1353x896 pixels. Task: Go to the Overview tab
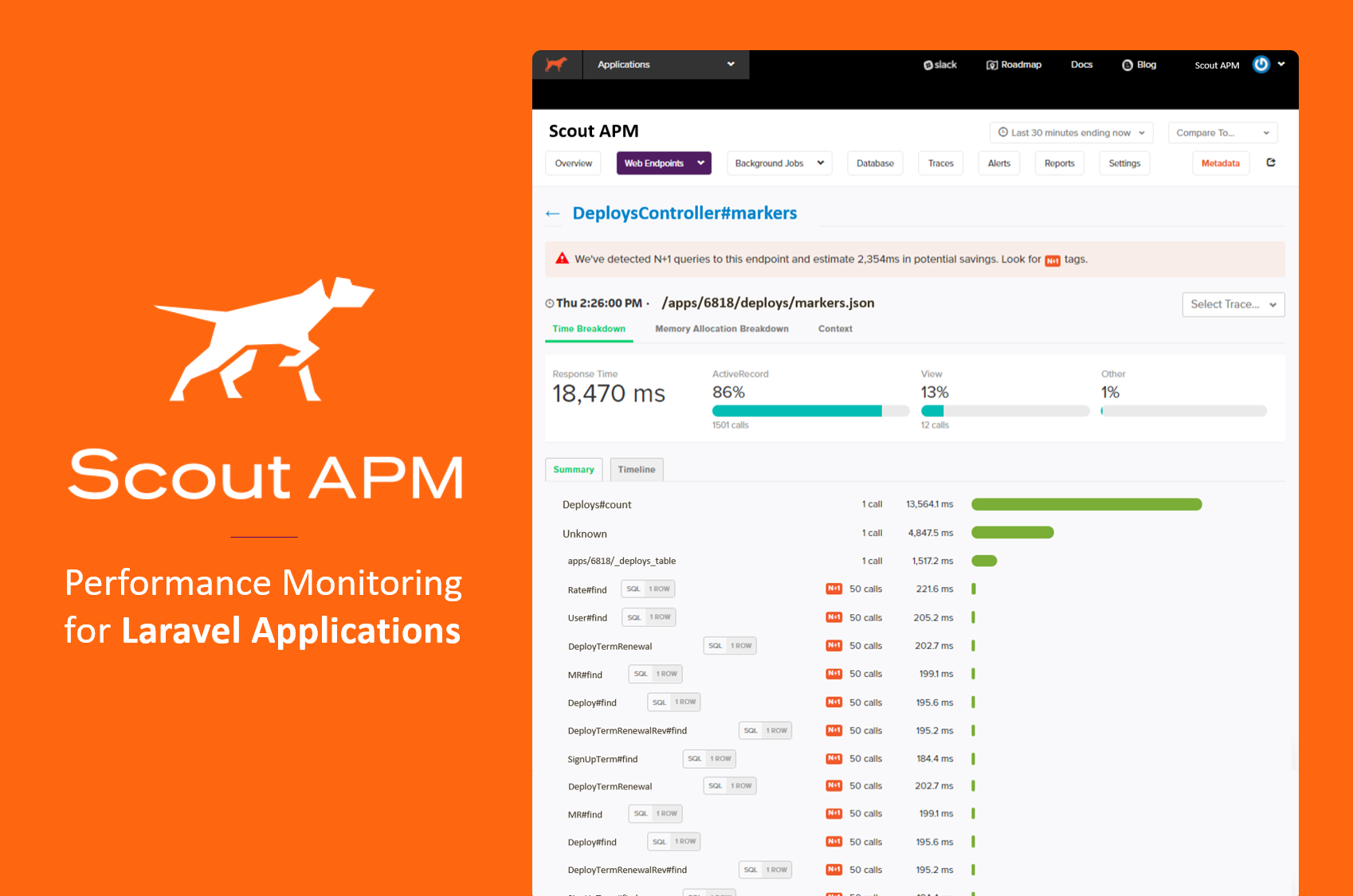(573, 163)
